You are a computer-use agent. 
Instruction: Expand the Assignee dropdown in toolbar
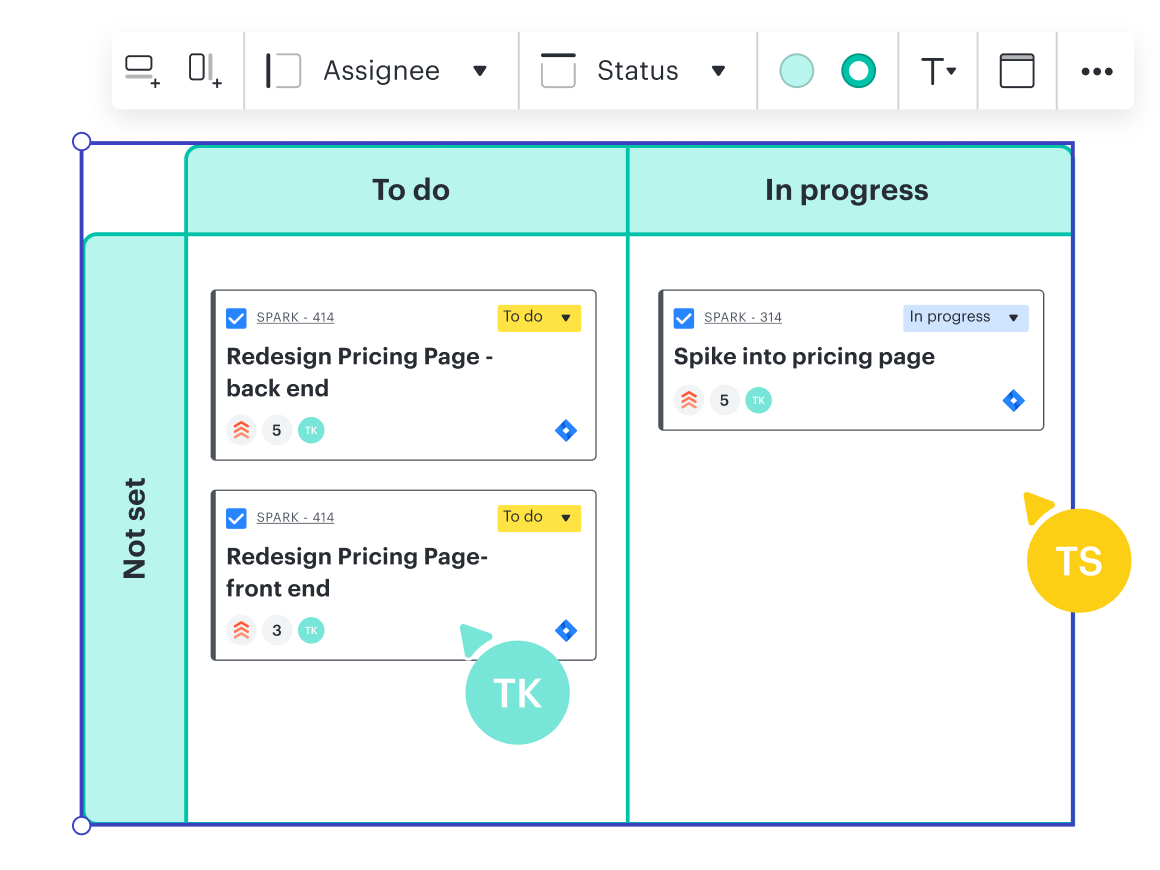pyautogui.click(x=479, y=71)
